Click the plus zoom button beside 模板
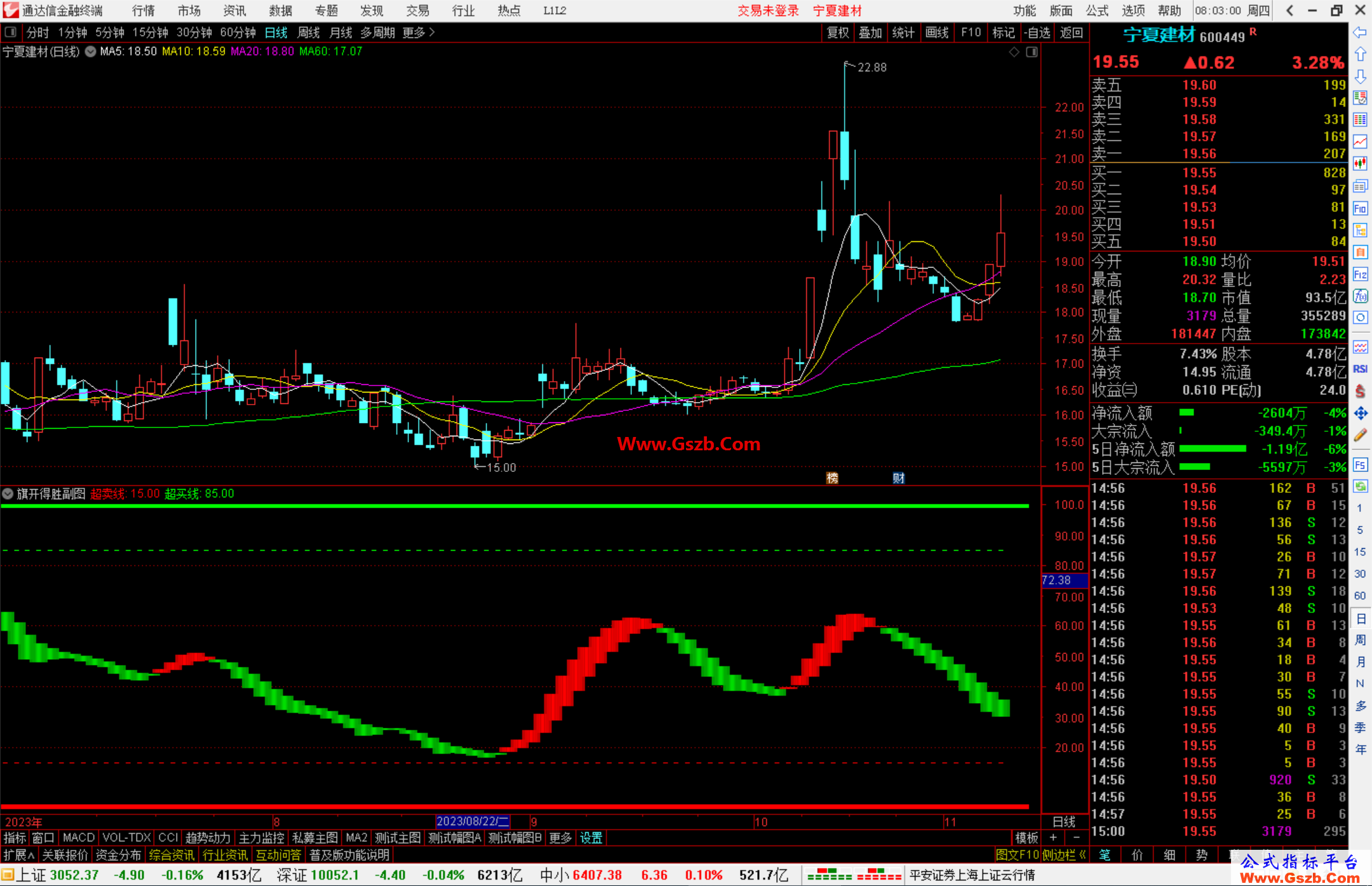Image resolution: width=1372 pixels, height=886 pixels. point(1053,838)
